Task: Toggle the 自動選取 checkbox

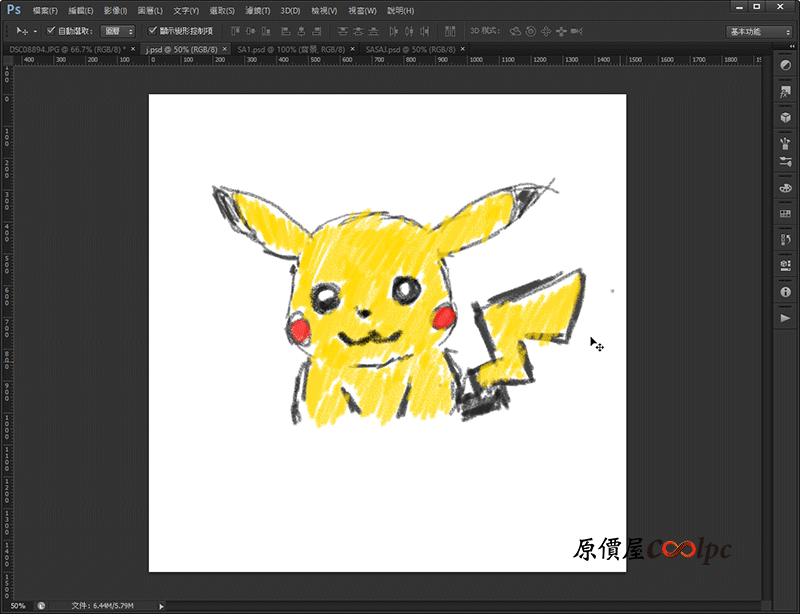Action: (x=51, y=31)
